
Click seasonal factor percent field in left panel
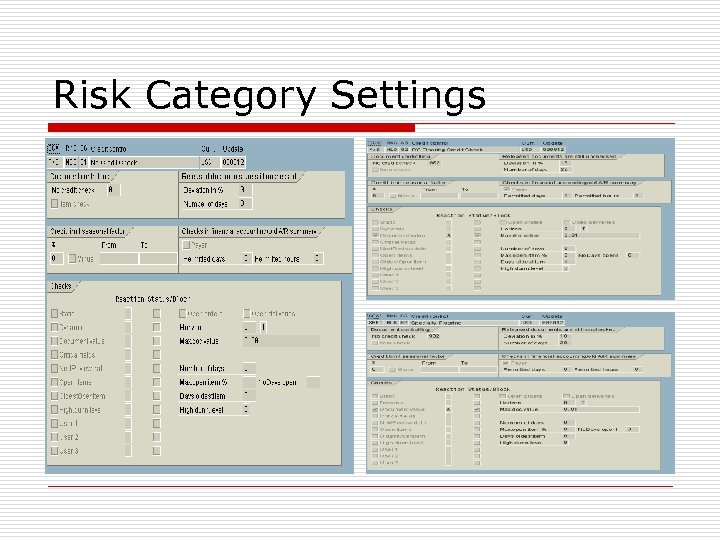(x=56, y=259)
